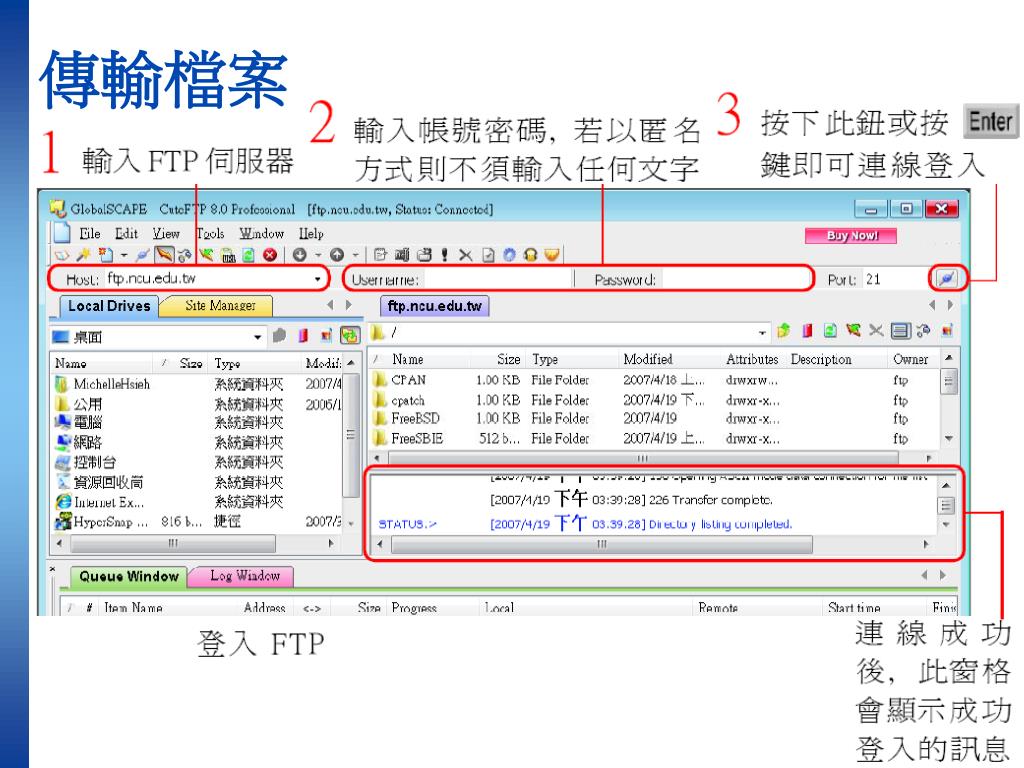Click the Connect button next to Port
The width and height of the screenshot is (1024, 768).
coord(946,279)
